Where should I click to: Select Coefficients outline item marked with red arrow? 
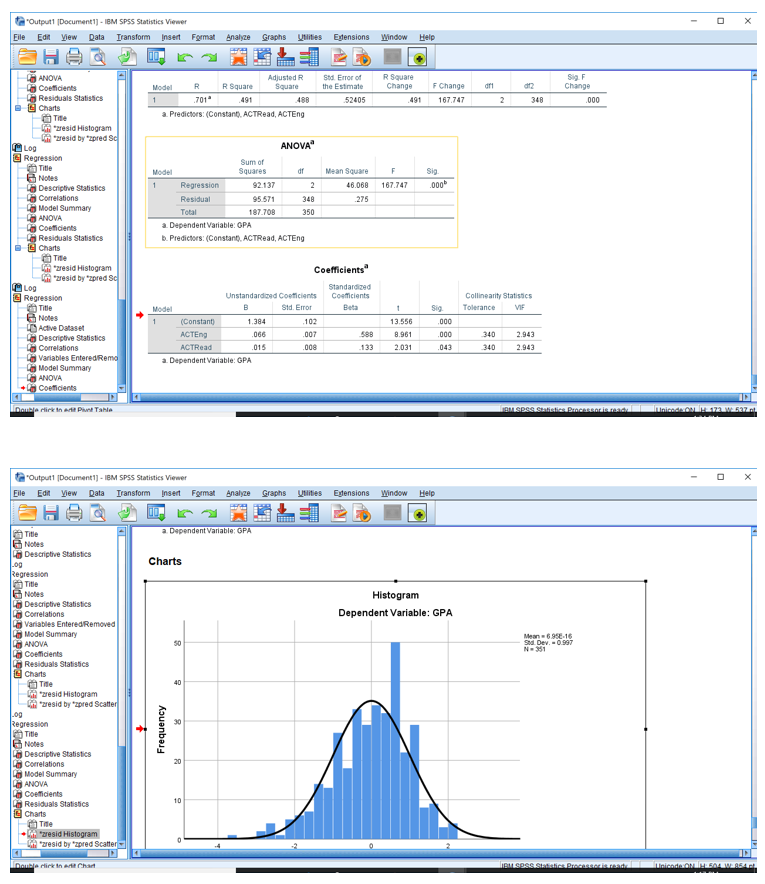[x=57, y=388]
